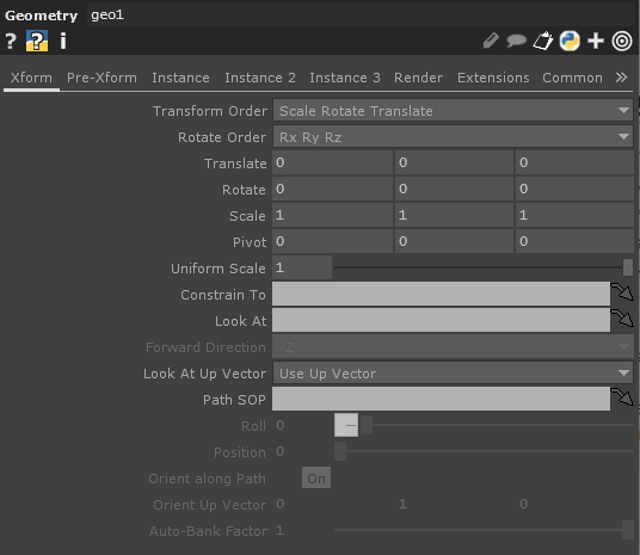Click the pencil edit parameter icon

pos(491,41)
